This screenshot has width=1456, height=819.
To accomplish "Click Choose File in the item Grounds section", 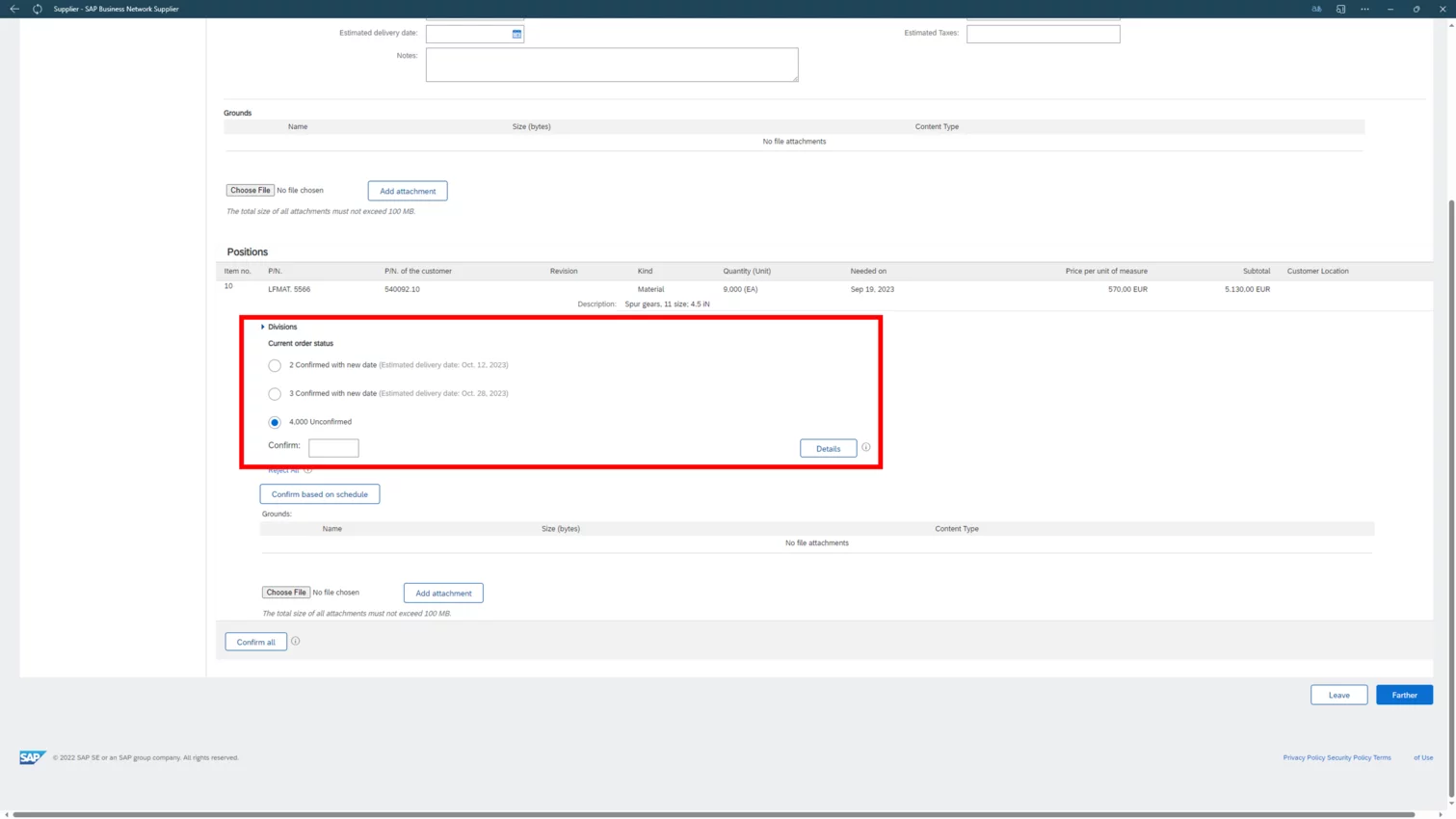I will pyautogui.click(x=286, y=592).
